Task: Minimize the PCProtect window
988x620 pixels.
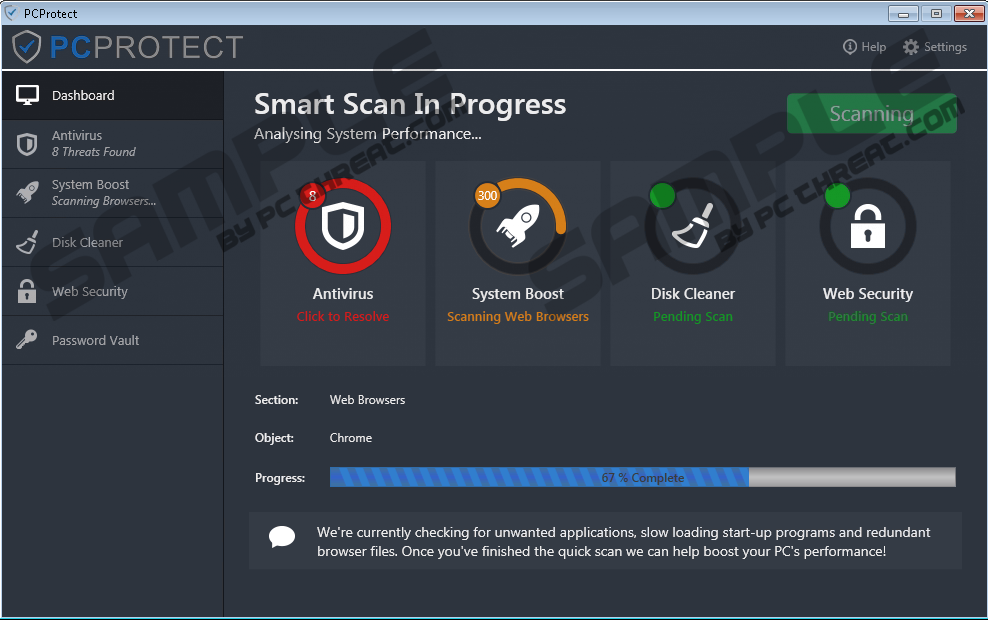Action: pyautogui.click(x=903, y=13)
